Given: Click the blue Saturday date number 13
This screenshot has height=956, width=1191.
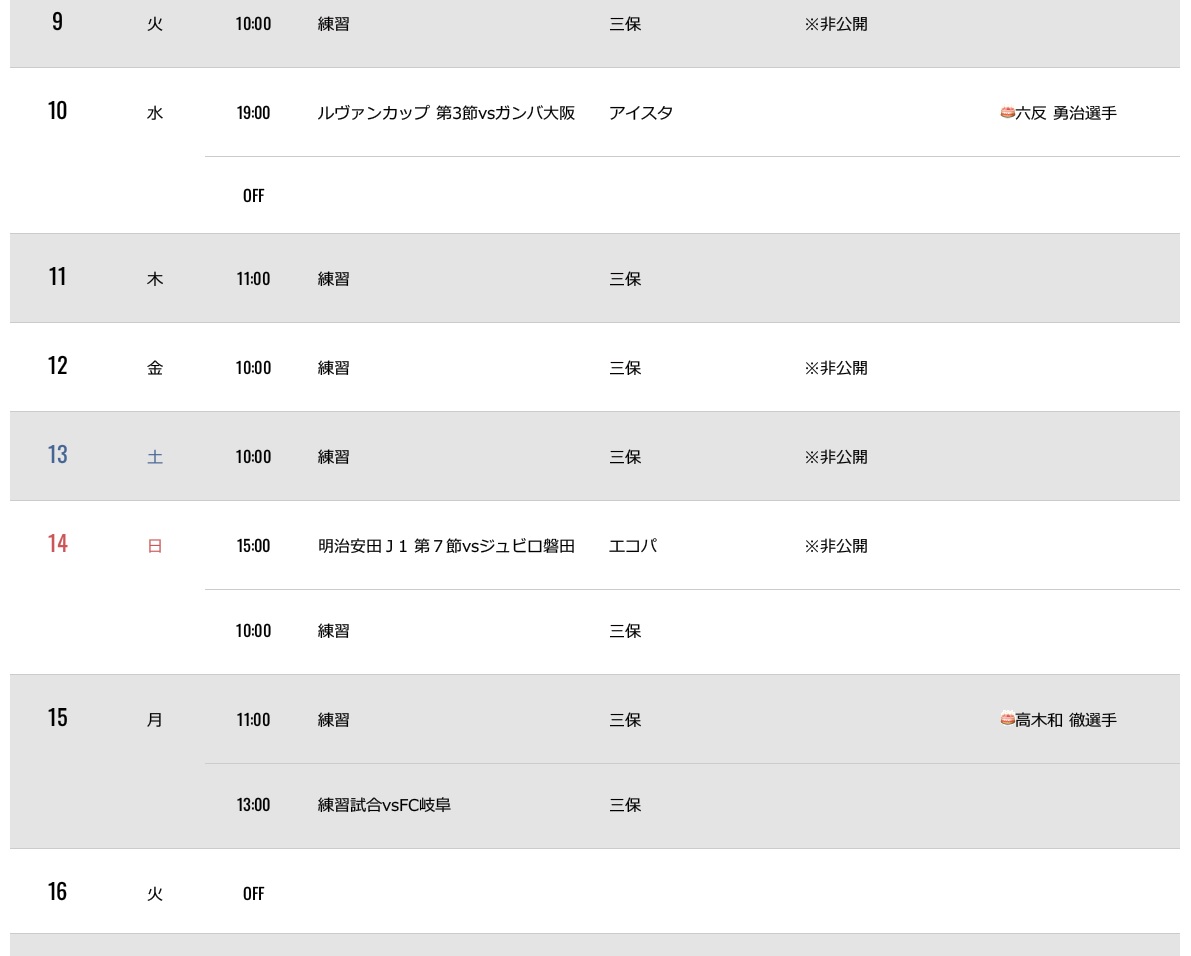Looking at the screenshot, I should [x=58, y=454].
